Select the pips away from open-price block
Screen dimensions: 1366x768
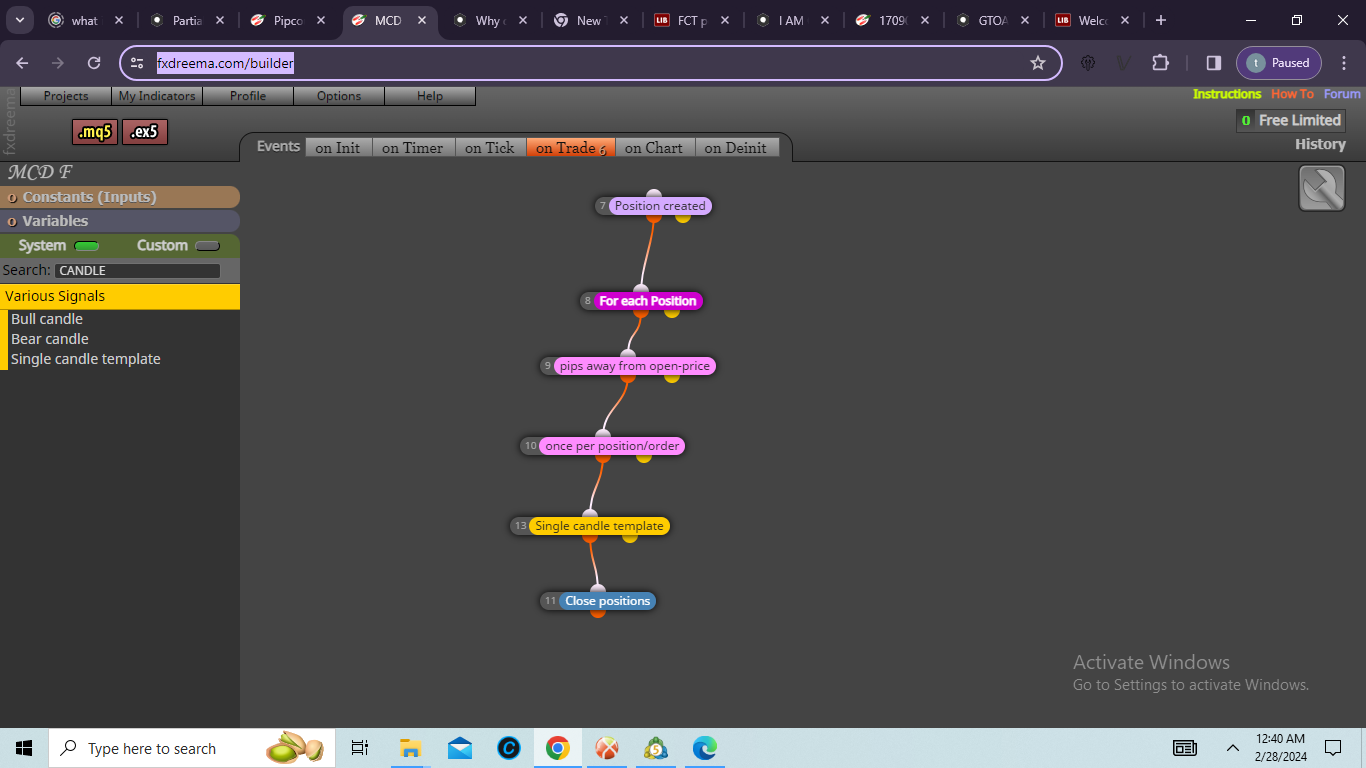tap(635, 366)
